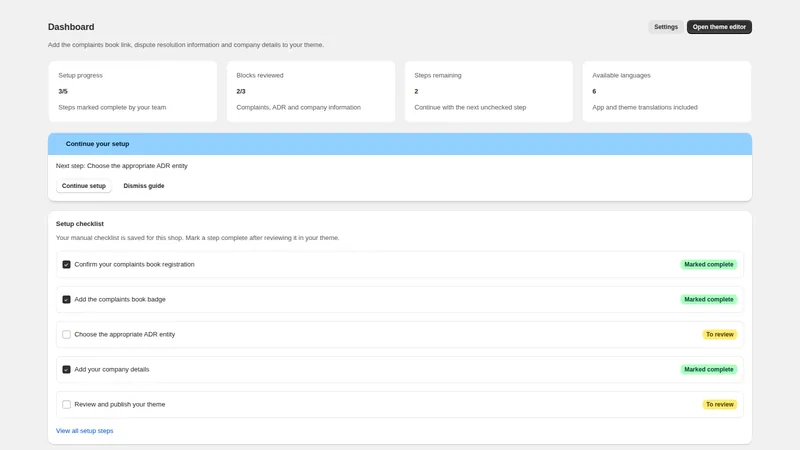Viewport: 800px width, 450px height.
Task: Open the View all setup steps link
Action: coord(85,431)
